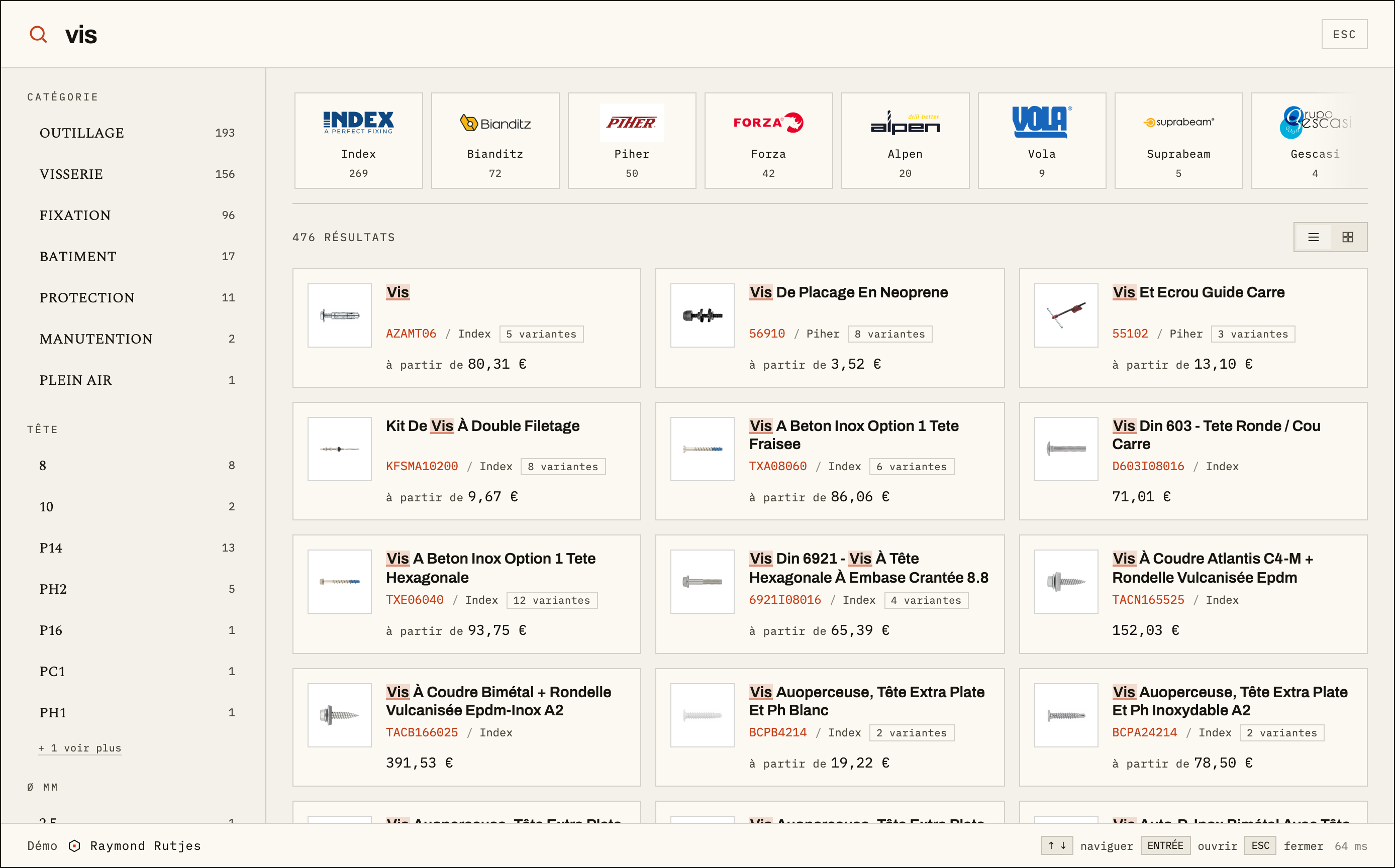Image resolution: width=1395 pixels, height=868 pixels.
Task: Select the FIXATION category filter
Action: (x=137, y=215)
